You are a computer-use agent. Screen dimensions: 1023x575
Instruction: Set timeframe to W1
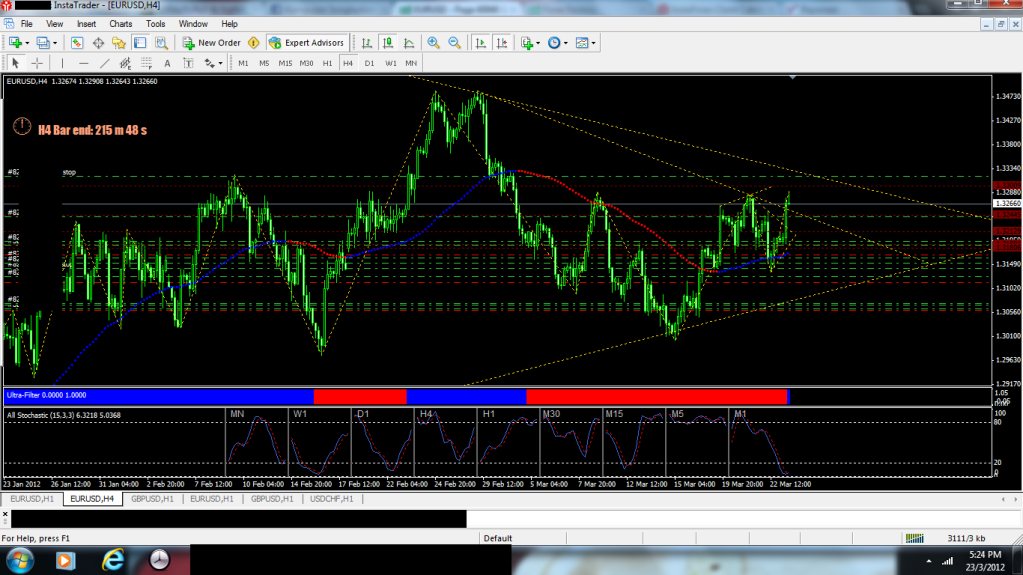pyautogui.click(x=390, y=63)
